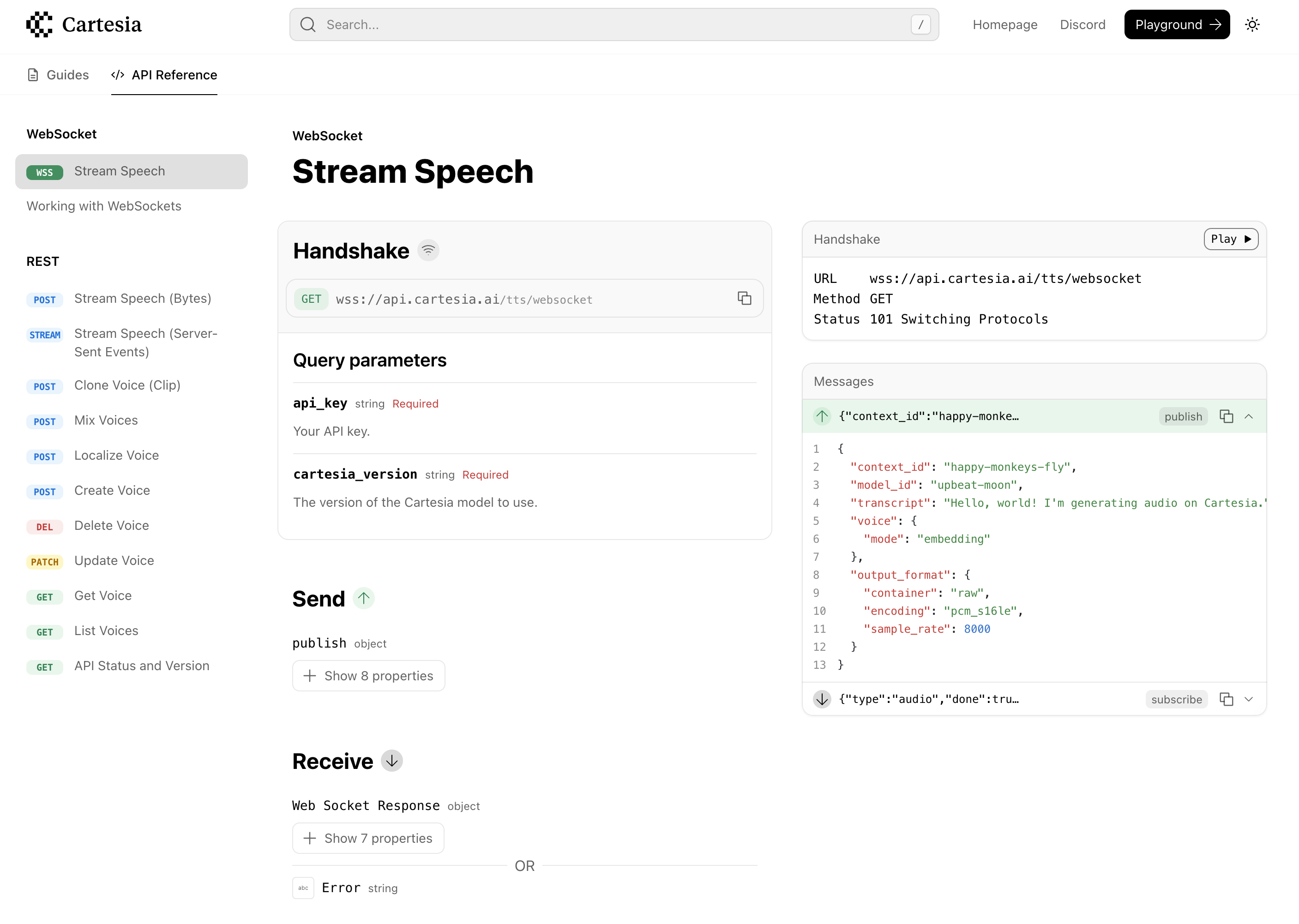Collapse the publish message panel chevron
This screenshot has height=924, width=1299.
(1250, 416)
